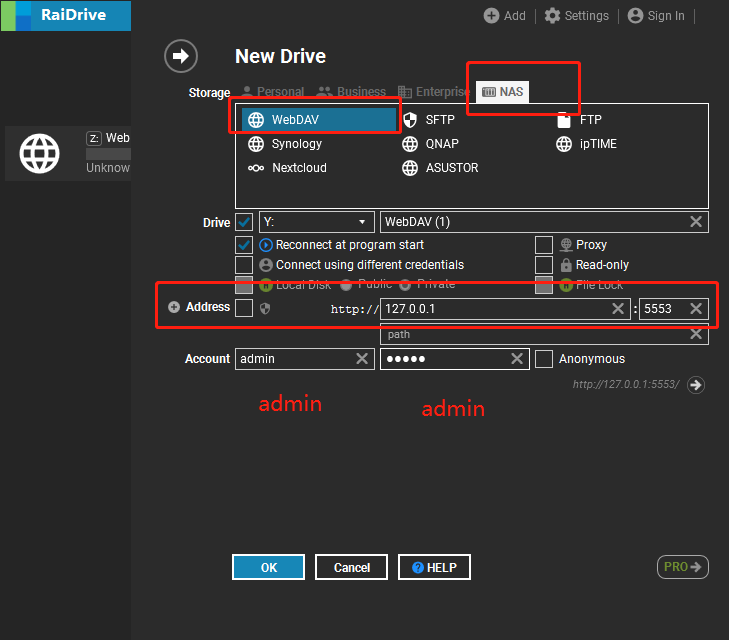Viewport: 729px width, 640px height.
Task: Select the FTP storage type
Action: pyautogui.click(x=579, y=120)
